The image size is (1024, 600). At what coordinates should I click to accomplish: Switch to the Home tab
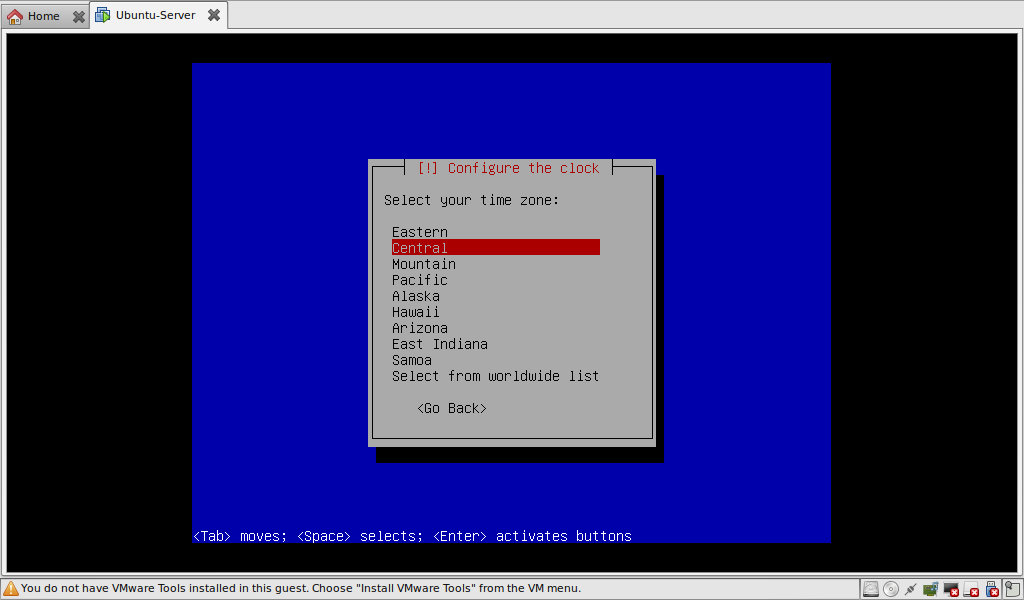[x=44, y=16]
